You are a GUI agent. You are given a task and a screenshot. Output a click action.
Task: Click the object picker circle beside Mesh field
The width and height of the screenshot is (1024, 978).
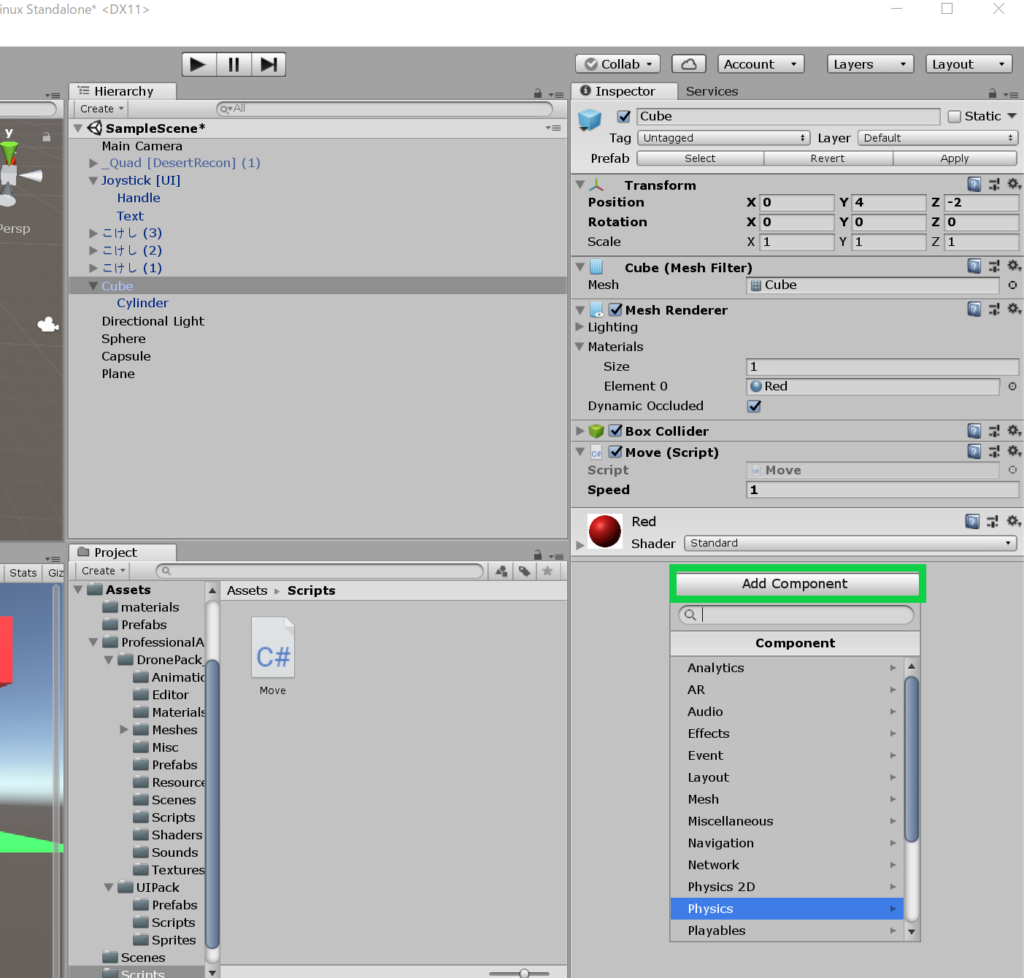tap(1012, 285)
